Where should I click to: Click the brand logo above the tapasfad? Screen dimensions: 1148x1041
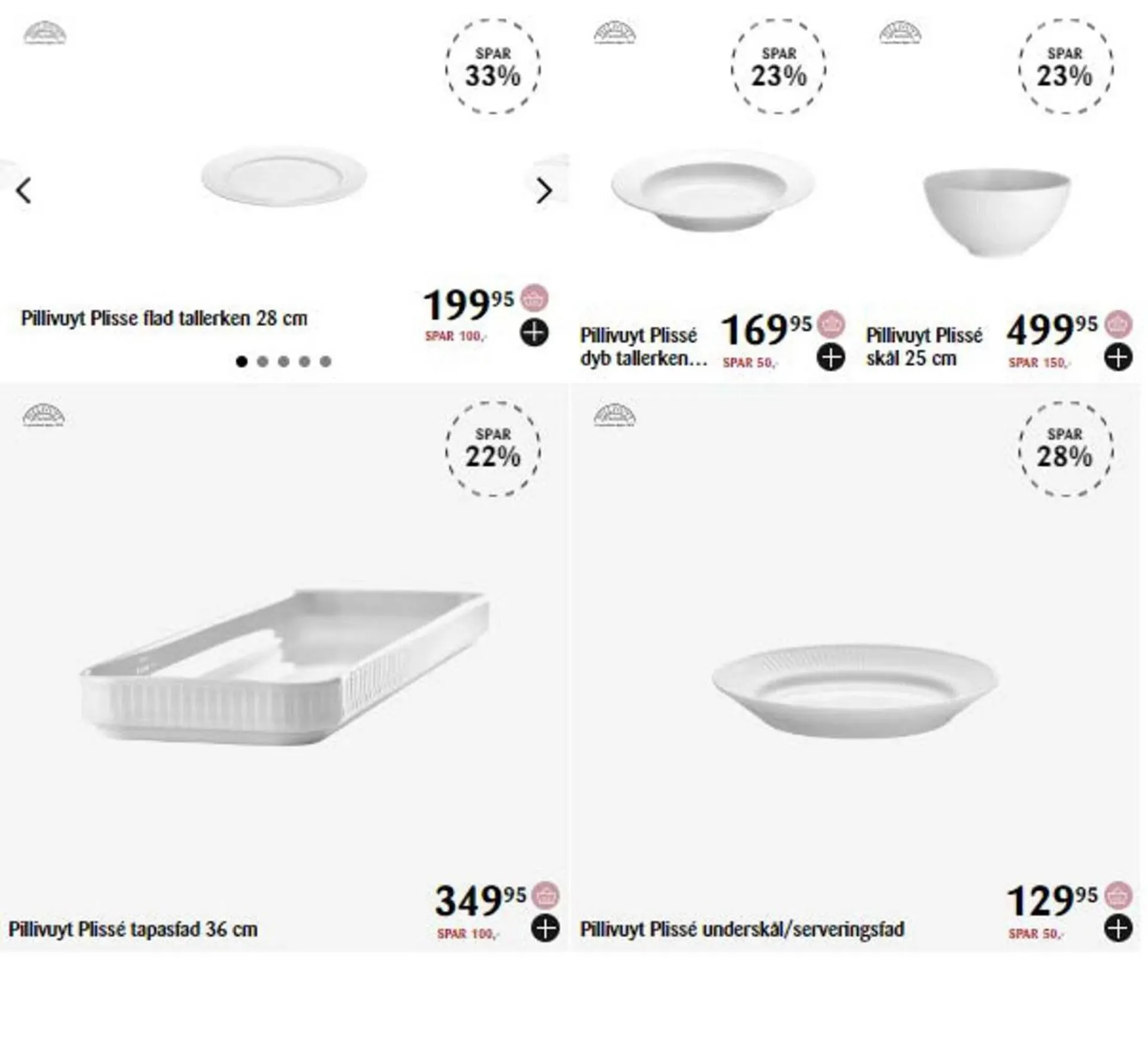click(x=44, y=415)
